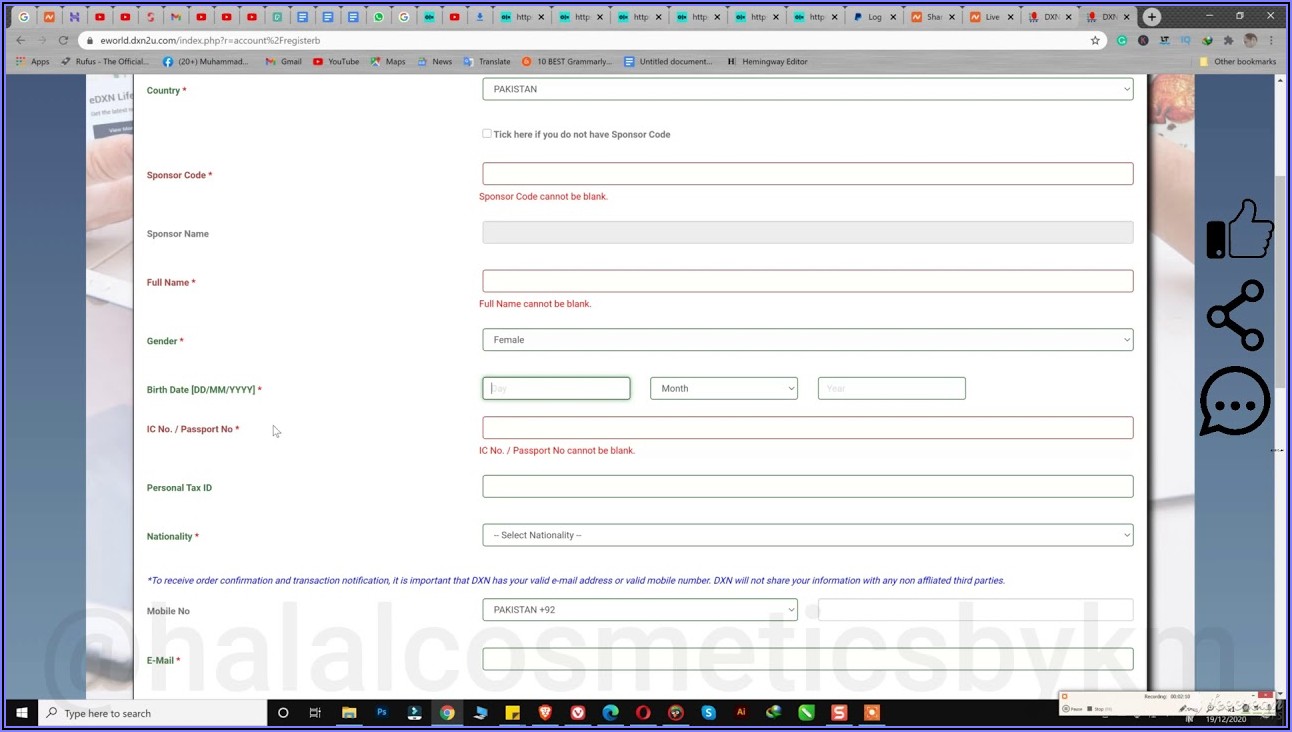The width and height of the screenshot is (1292, 732).
Task: Open Hemingway Editor bookmark
Action: [767, 62]
